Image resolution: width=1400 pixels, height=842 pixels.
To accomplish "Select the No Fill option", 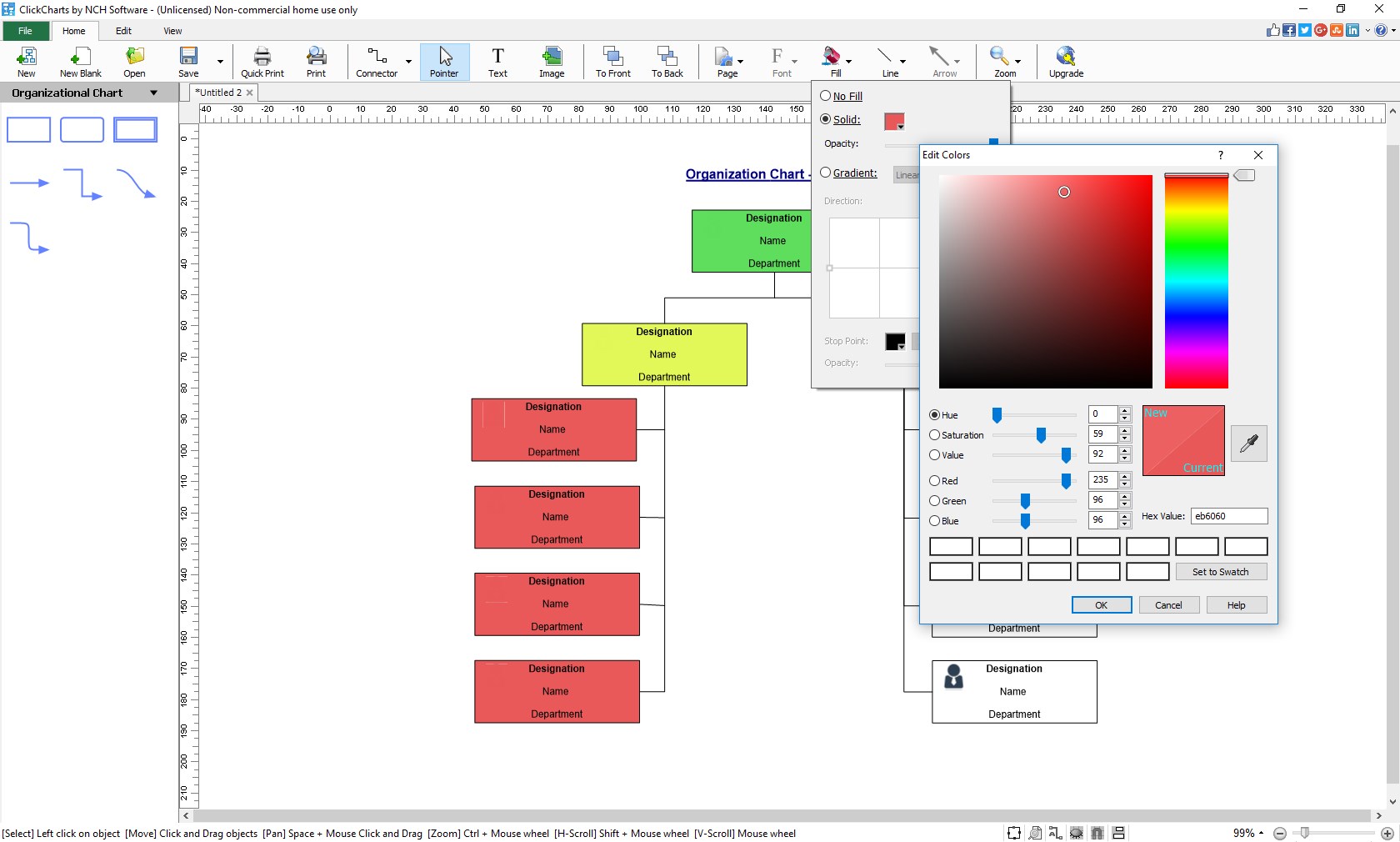I will click(x=824, y=96).
